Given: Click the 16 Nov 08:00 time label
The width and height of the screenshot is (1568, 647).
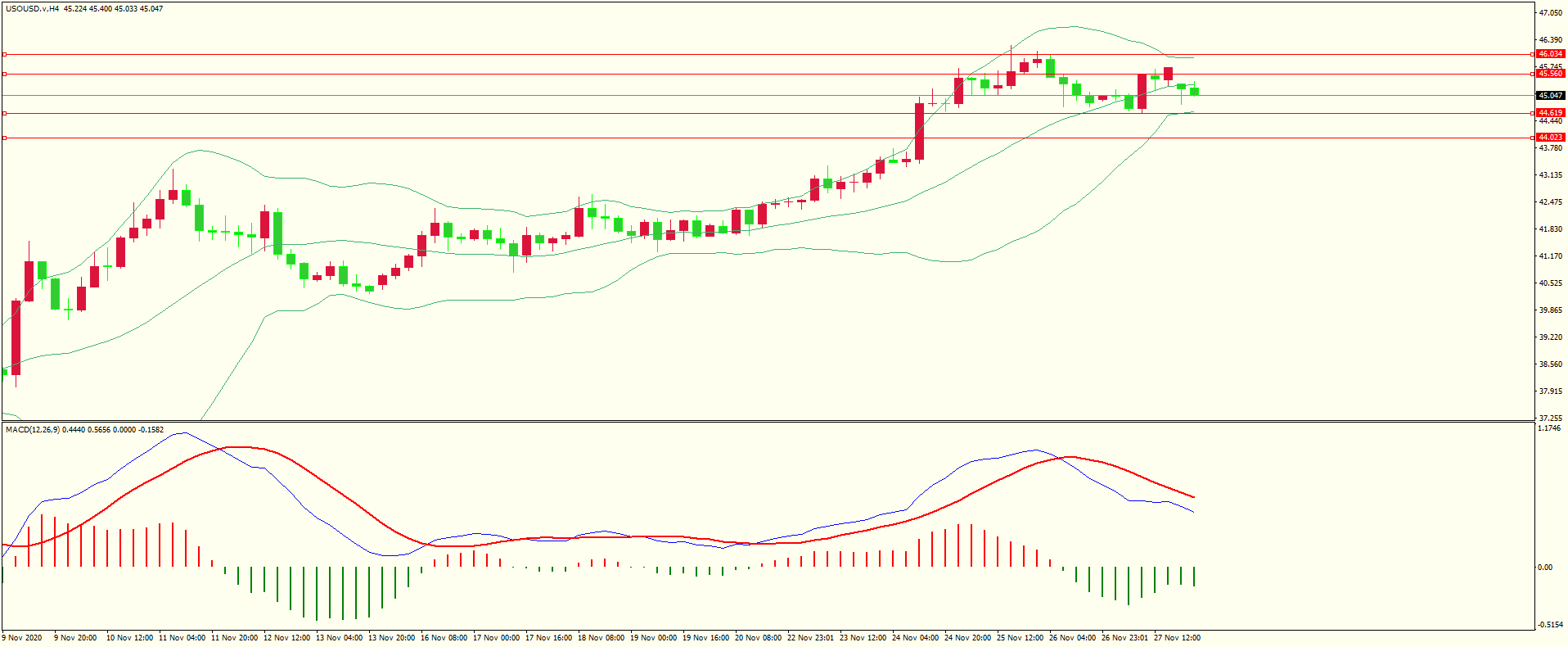Looking at the screenshot, I should click(x=444, y=638).
